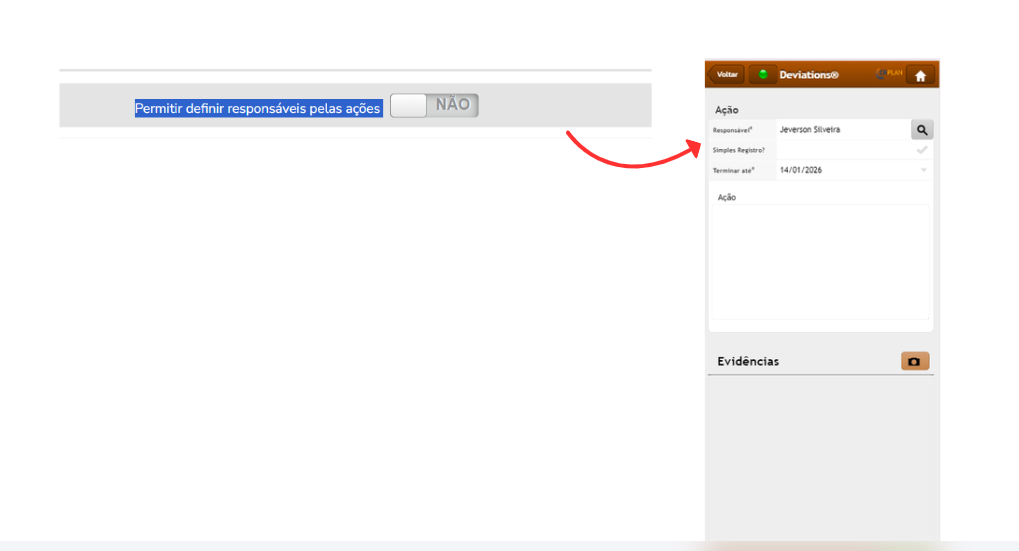Viewport: 1019px width, 551px height.
Task: Expand the Terminar até date dropdown arrow
Action: pos(923,170)
